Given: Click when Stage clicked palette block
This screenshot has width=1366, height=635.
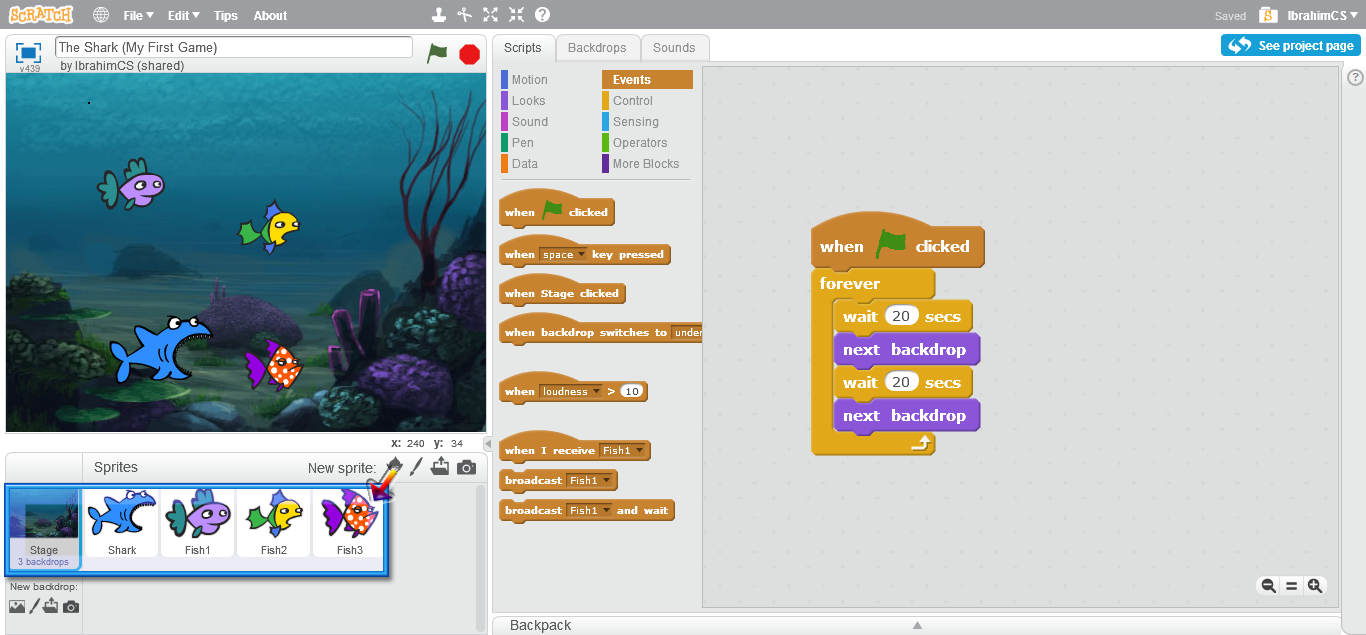Looking at the screenshot, I should click(x=562, y=292).
